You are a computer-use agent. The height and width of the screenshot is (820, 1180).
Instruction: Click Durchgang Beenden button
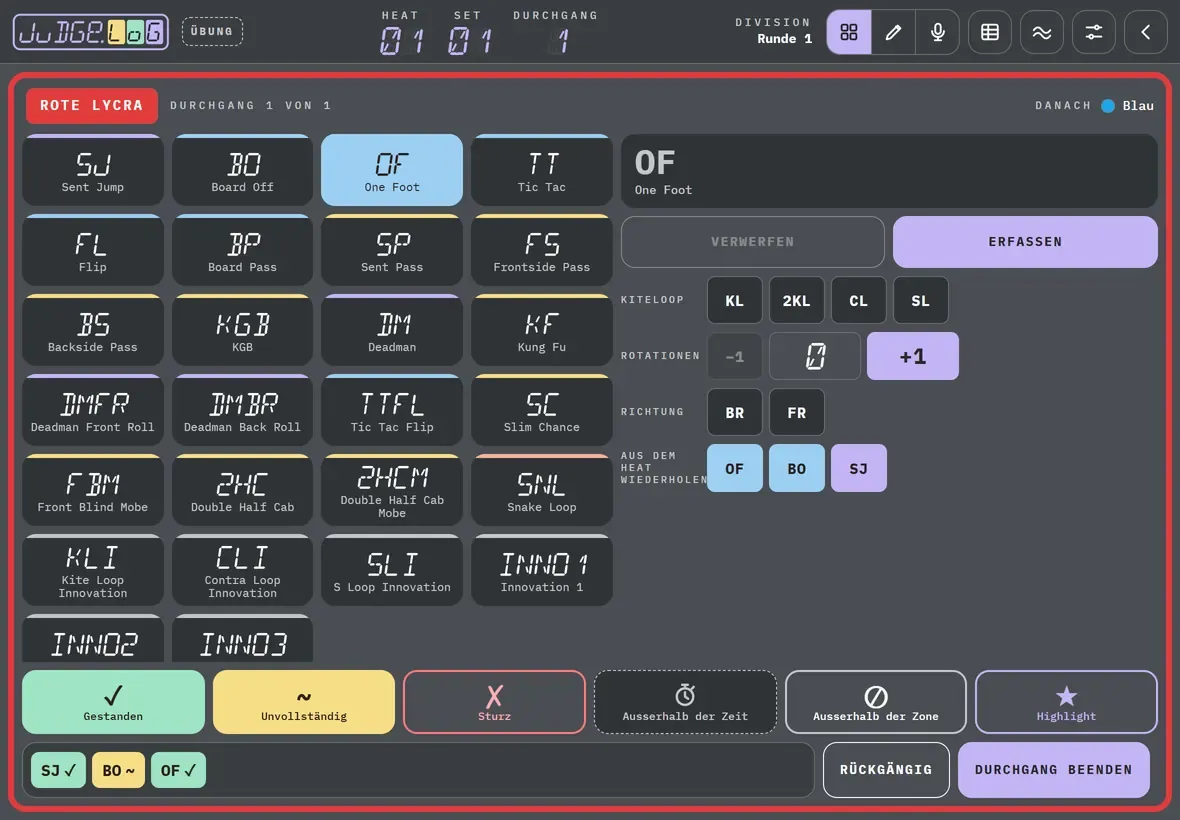point(1054,770)
